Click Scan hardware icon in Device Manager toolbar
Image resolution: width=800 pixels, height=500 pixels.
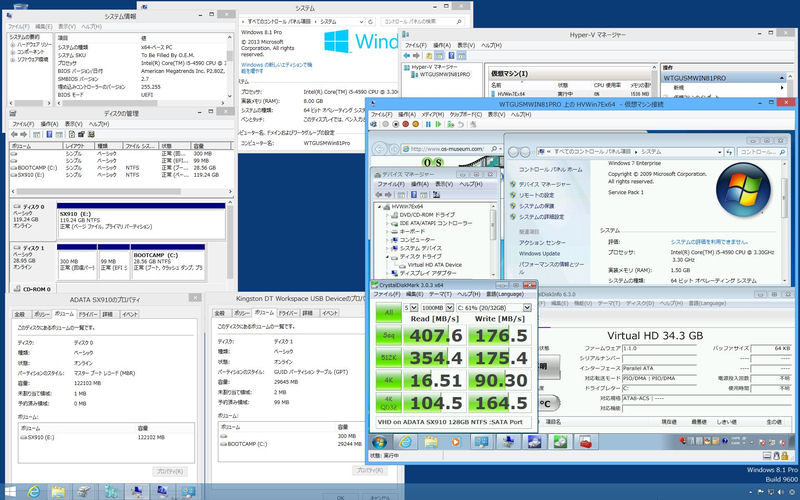point(437,194)
